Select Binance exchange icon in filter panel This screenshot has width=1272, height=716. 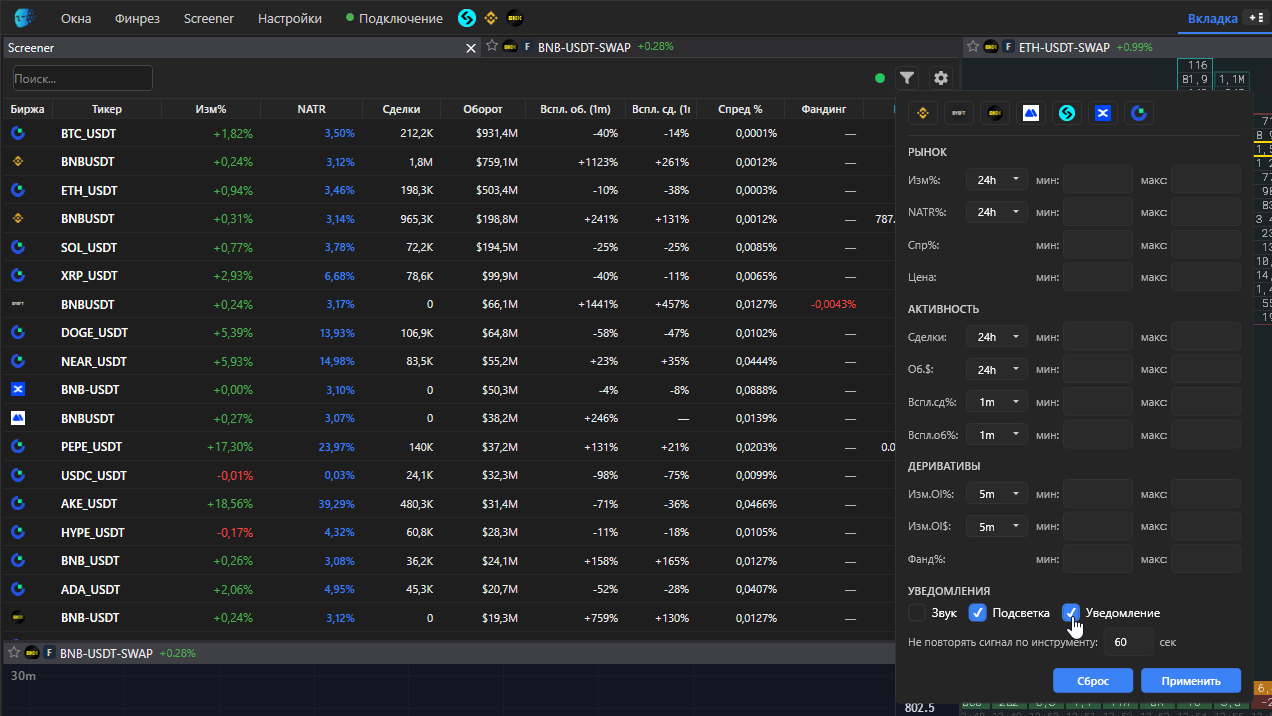922,113
